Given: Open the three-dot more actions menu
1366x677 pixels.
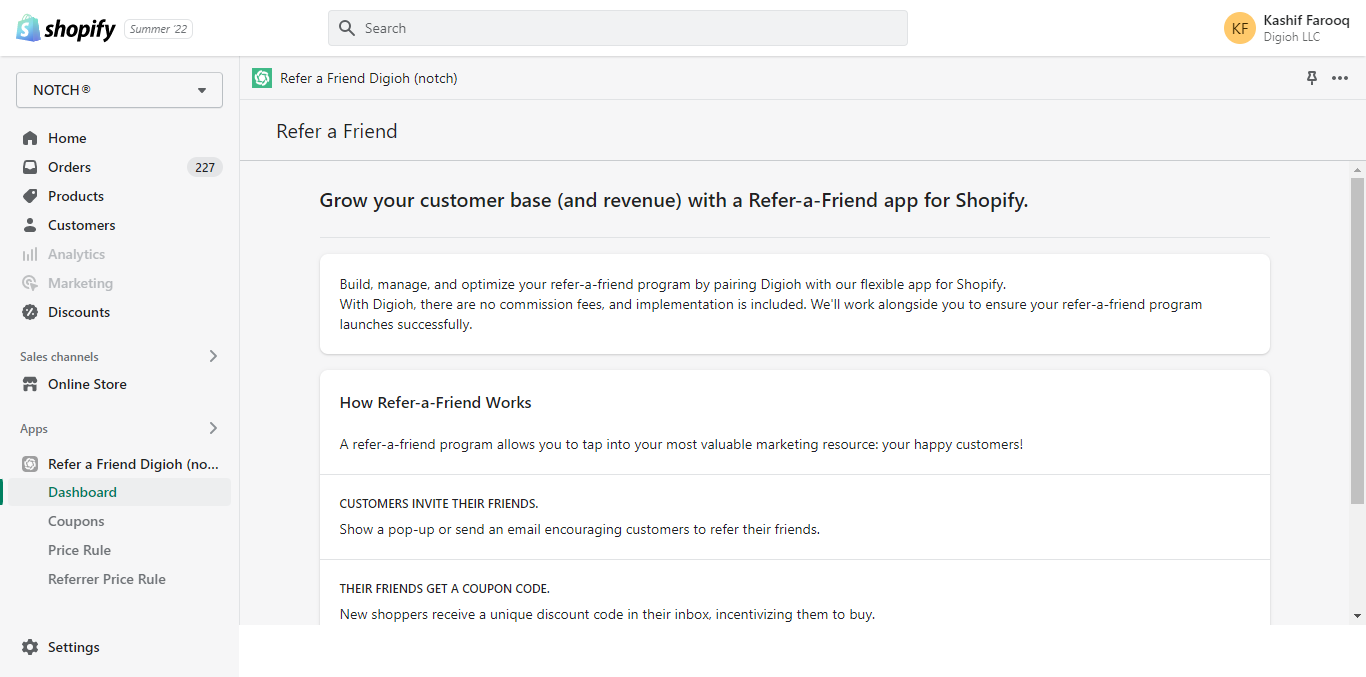Looking at the screenshot, I should click(1340, 78).
